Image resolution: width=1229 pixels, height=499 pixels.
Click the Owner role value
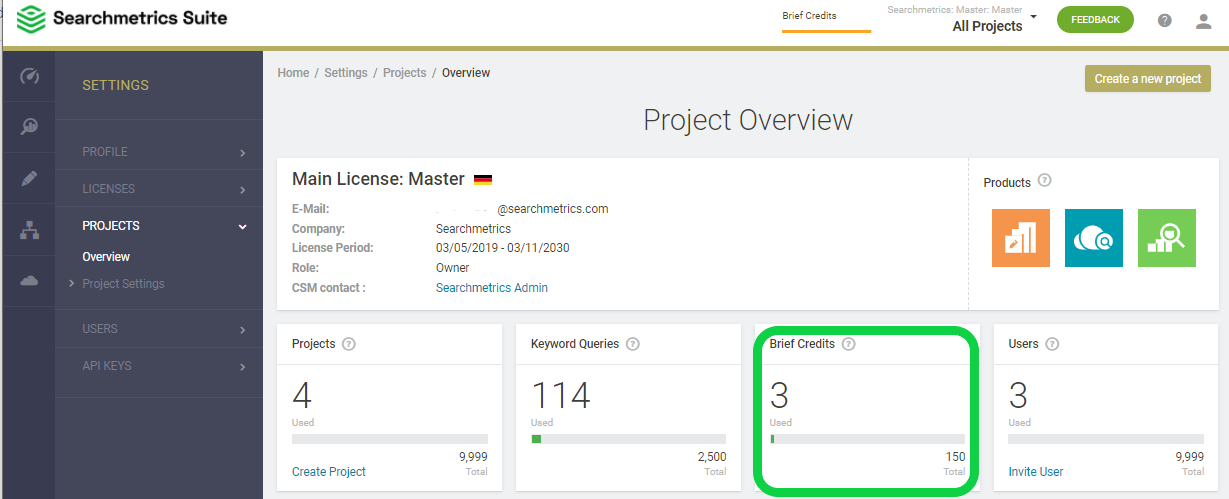pyautogui.click(x=453, y=268)
